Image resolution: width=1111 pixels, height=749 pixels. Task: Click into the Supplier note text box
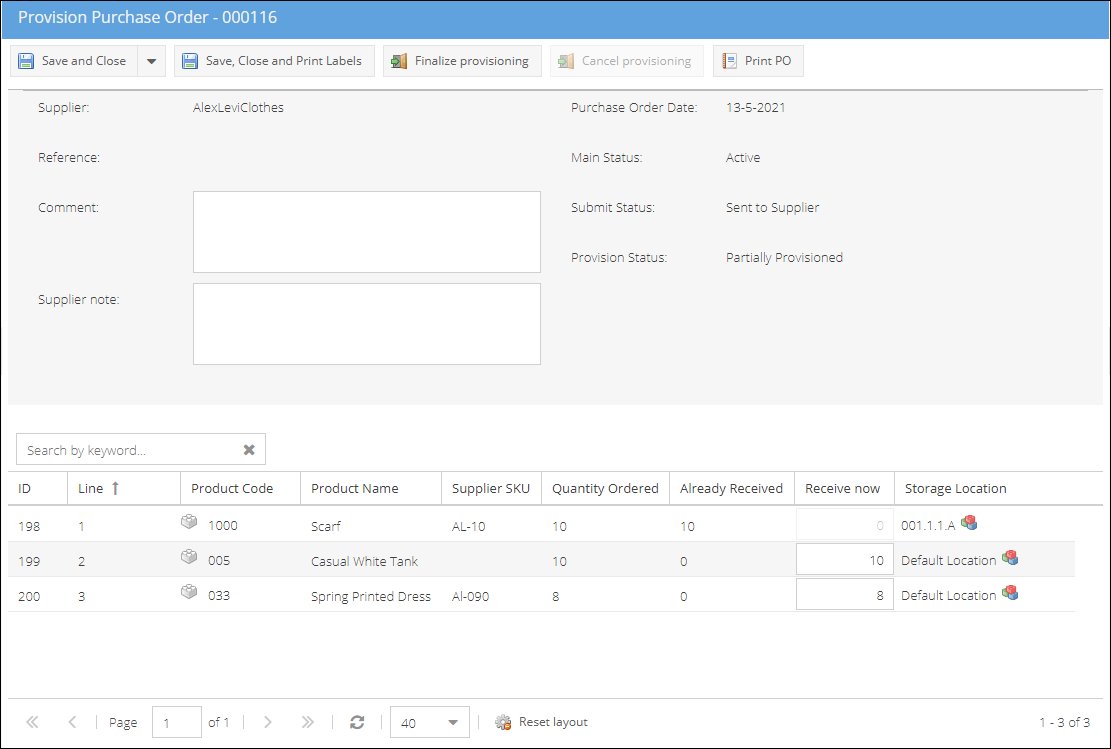367,324
